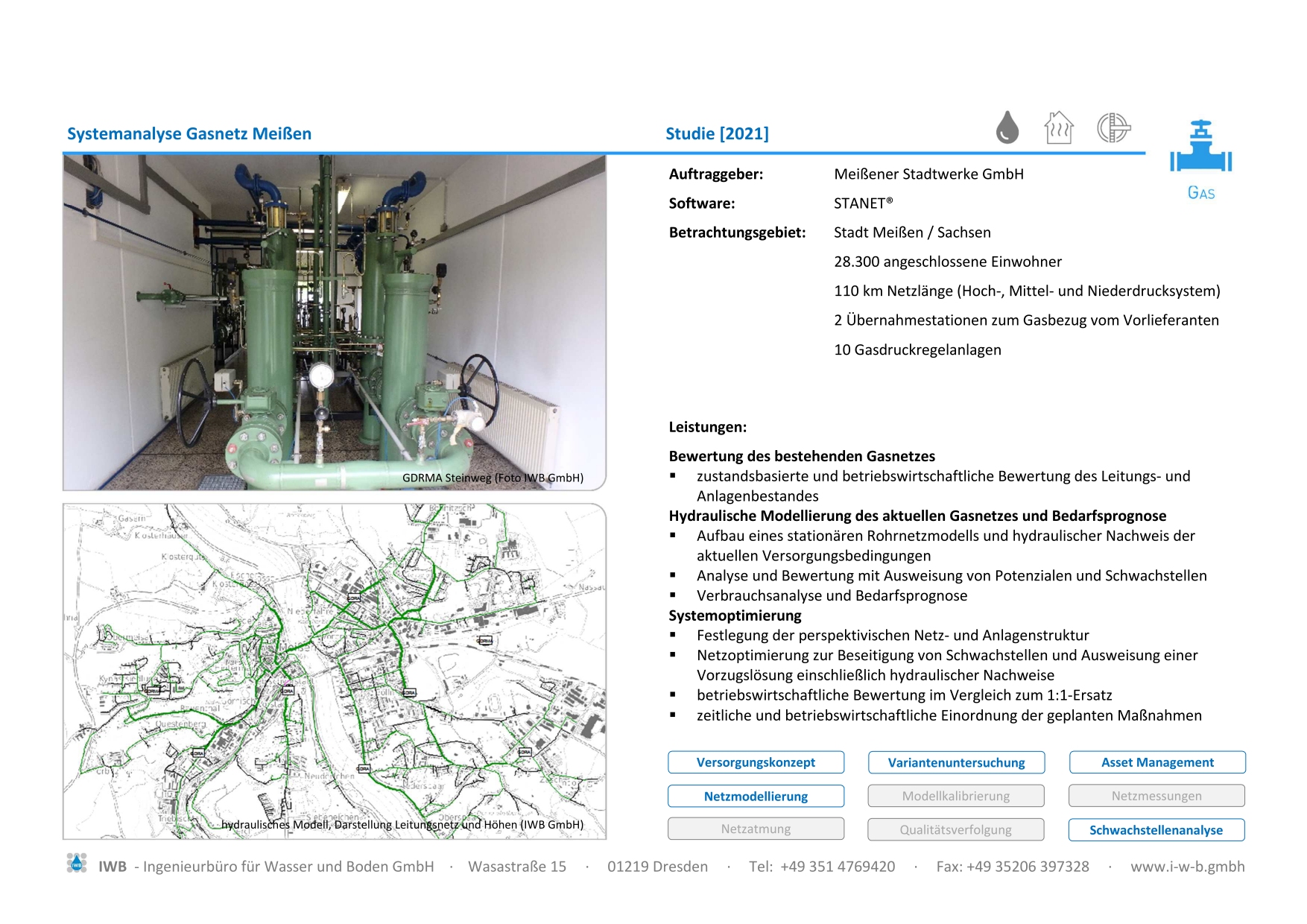Click the greyed Modellkalibrierung tag

click(956, 796)
